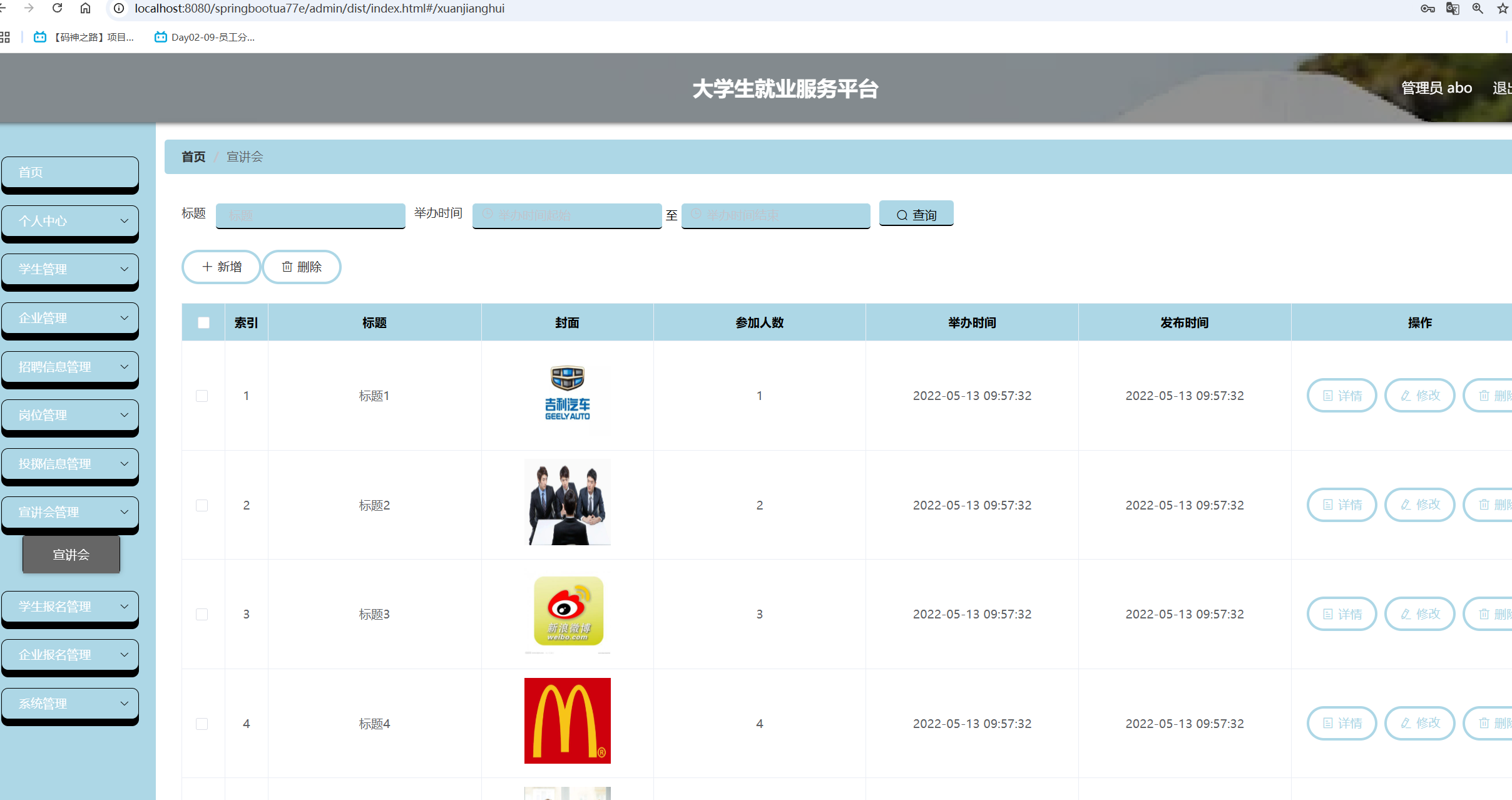
Task: Expand 学生报名管理 sidebar menu
Action: point(70,607)
